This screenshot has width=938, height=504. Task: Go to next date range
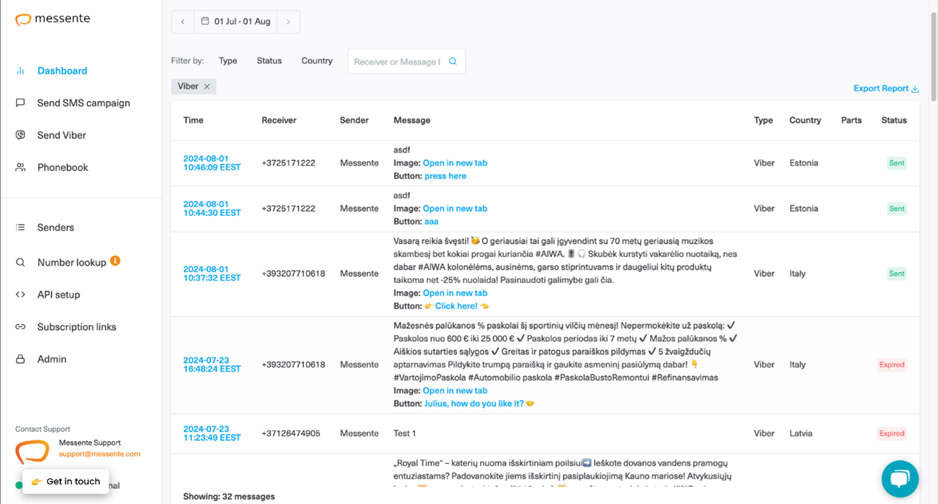point(288,22)
